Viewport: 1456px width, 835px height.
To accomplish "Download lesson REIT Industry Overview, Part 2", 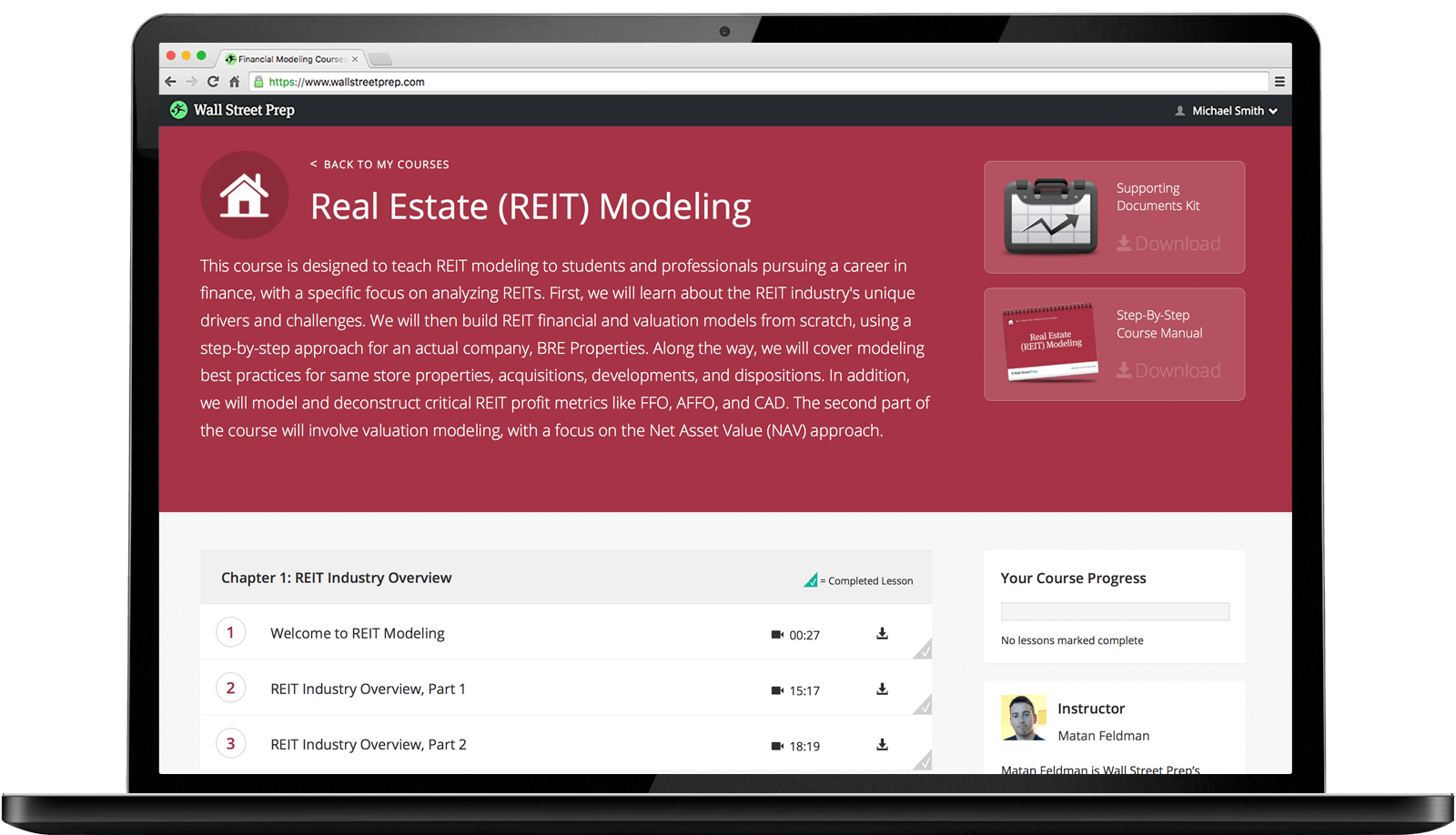I will (882, 744).
